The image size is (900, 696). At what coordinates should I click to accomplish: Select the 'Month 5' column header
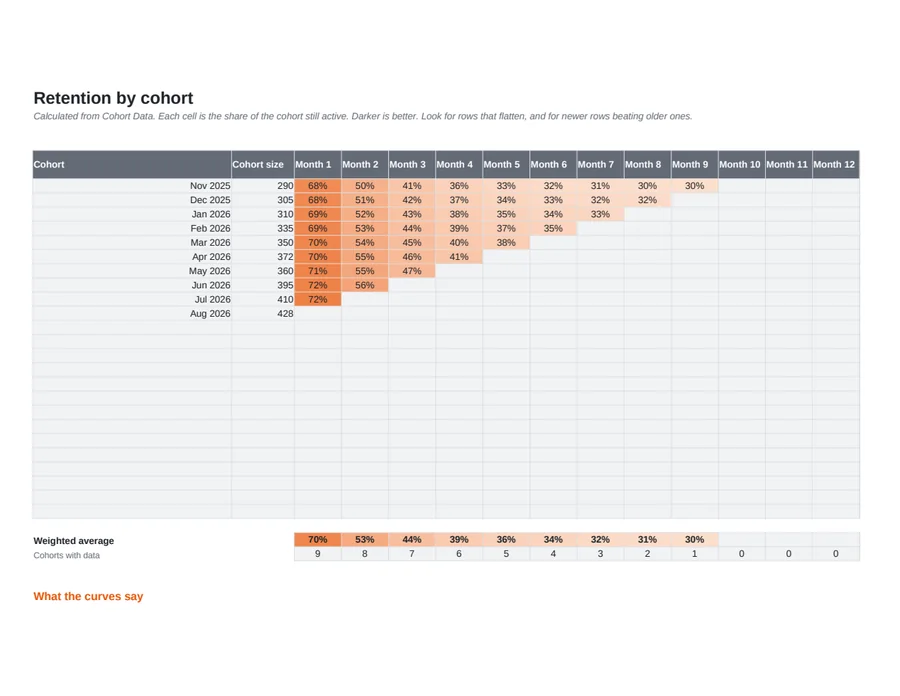coord(506,165)
